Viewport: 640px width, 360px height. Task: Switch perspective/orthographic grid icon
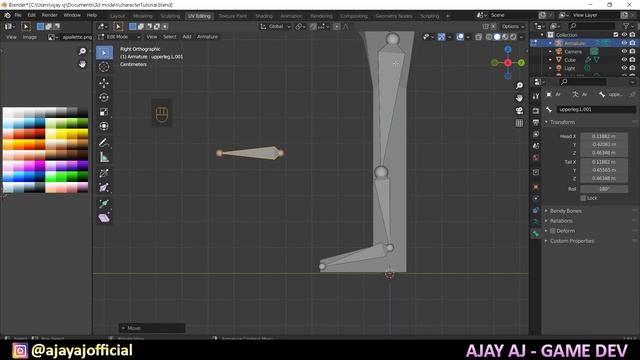519,123
